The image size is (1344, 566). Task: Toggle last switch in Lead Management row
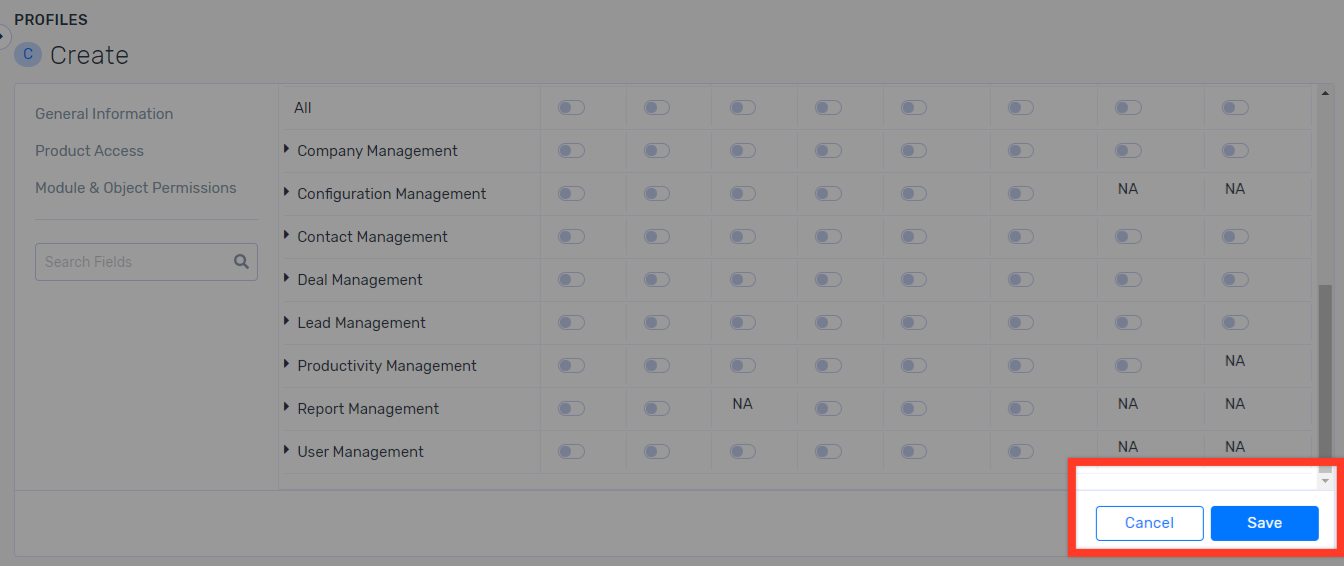tap(1235, 323)
